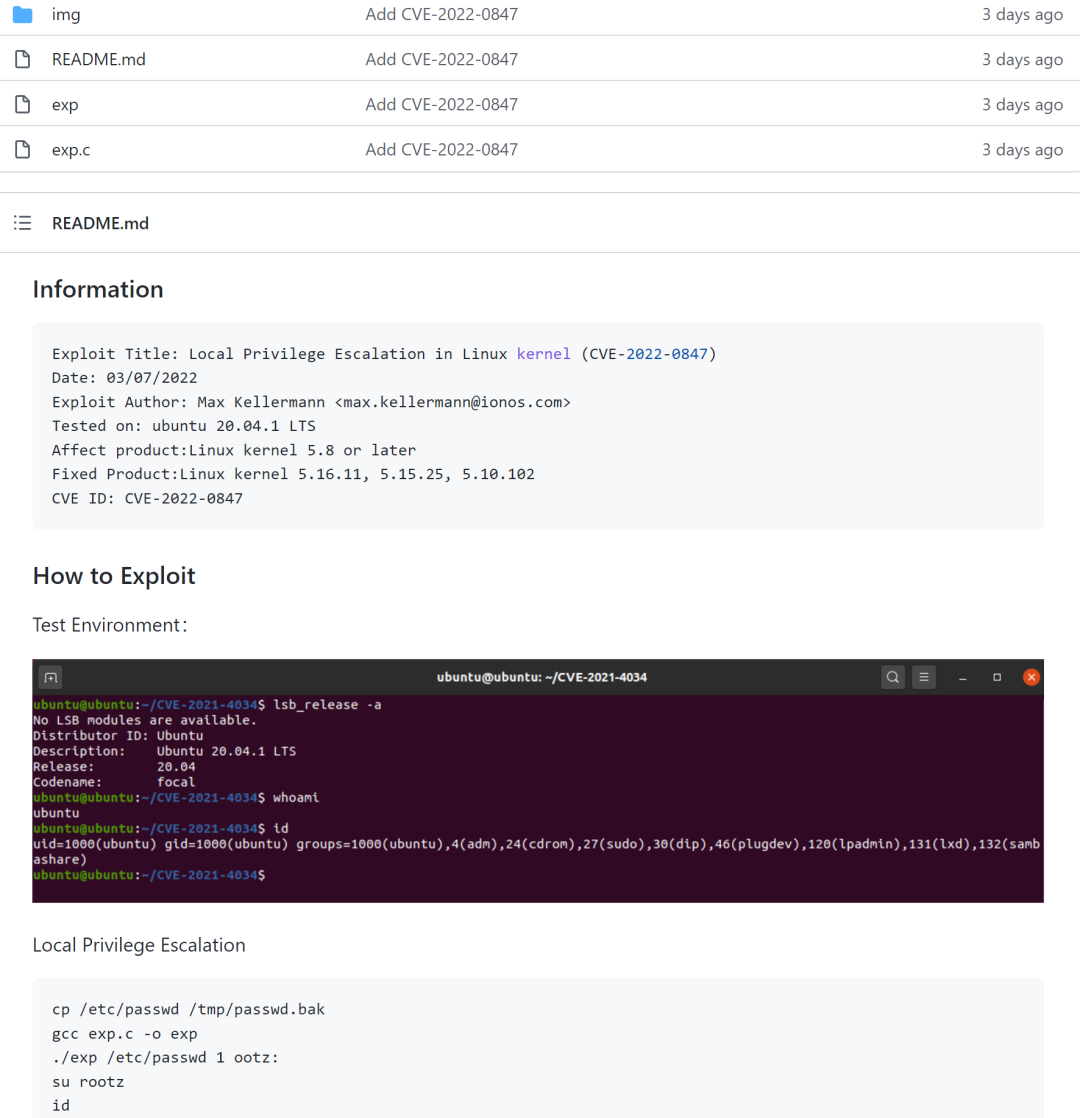Click '3 days ago' on exp row

click(1022, 104)
